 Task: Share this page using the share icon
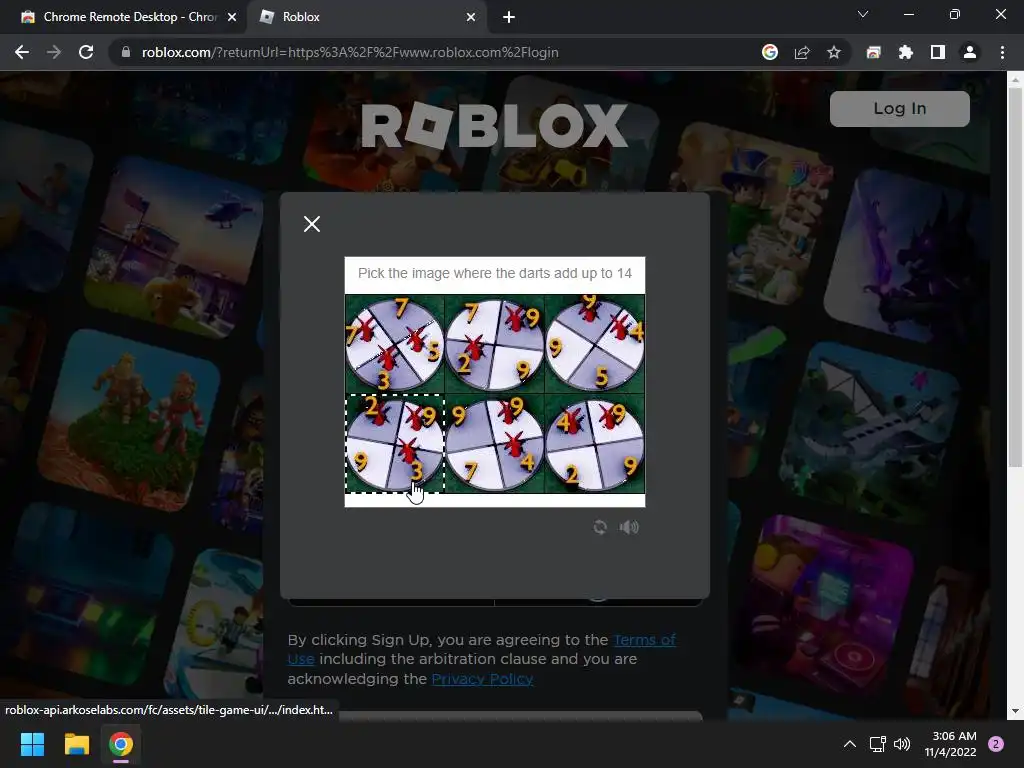tap(802, 52)
